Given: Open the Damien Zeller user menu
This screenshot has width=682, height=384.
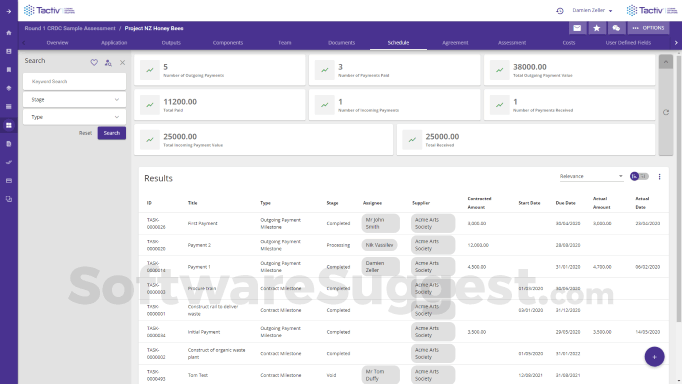Looking at the screenshot, I should pos(592,10).
